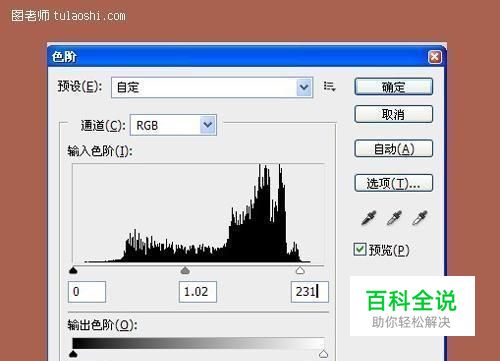
Task: Close the 色阶 Levels dialog
Action: pyautogui.click(x=435, y=57)
